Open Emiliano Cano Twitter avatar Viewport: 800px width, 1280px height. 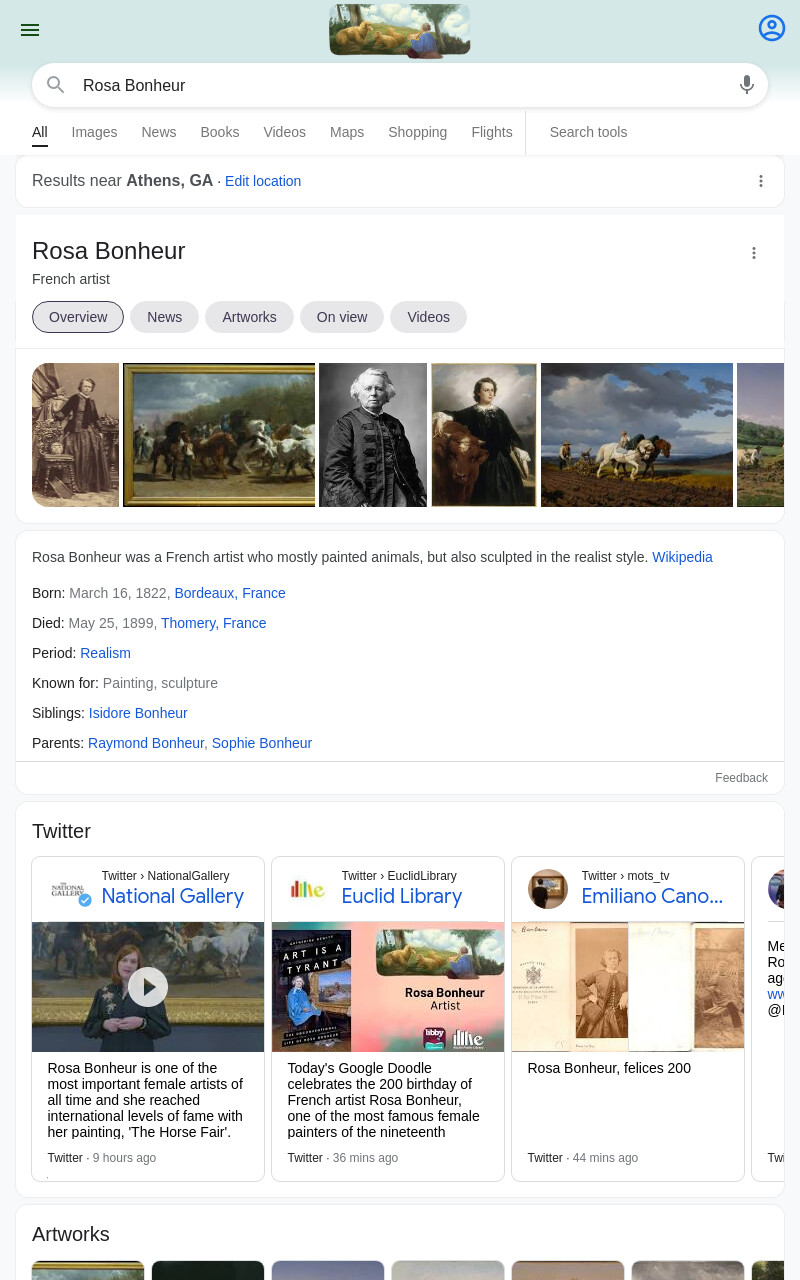coord(548,889)
